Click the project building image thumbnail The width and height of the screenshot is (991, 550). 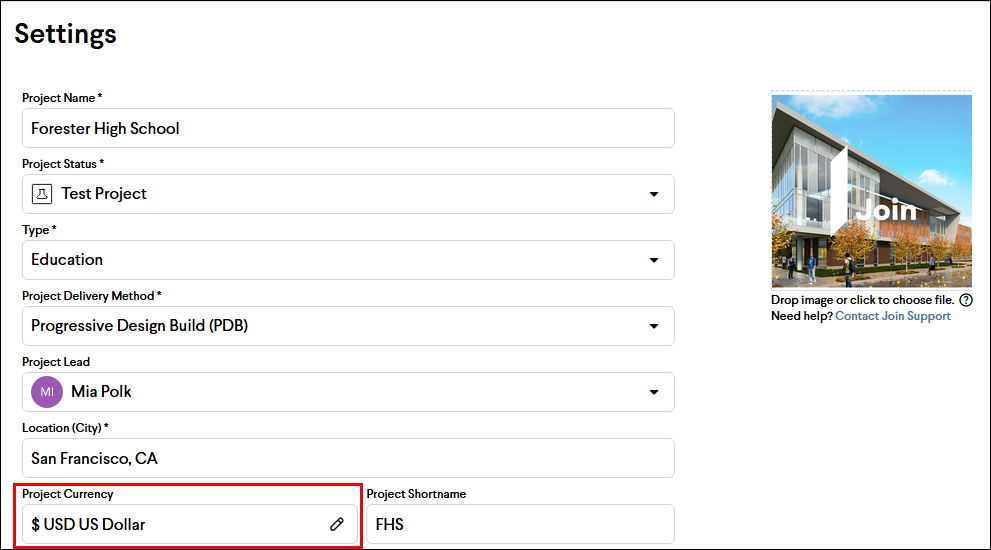click(871, 190)
